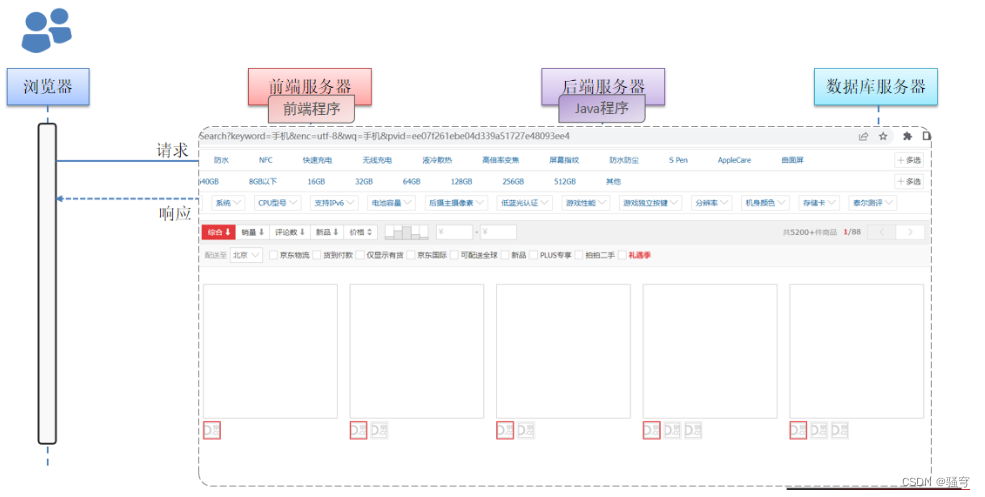Viewport: 985px width, 497px height.
Task: Click the 快速充电 link
Action: pos(317,160)
